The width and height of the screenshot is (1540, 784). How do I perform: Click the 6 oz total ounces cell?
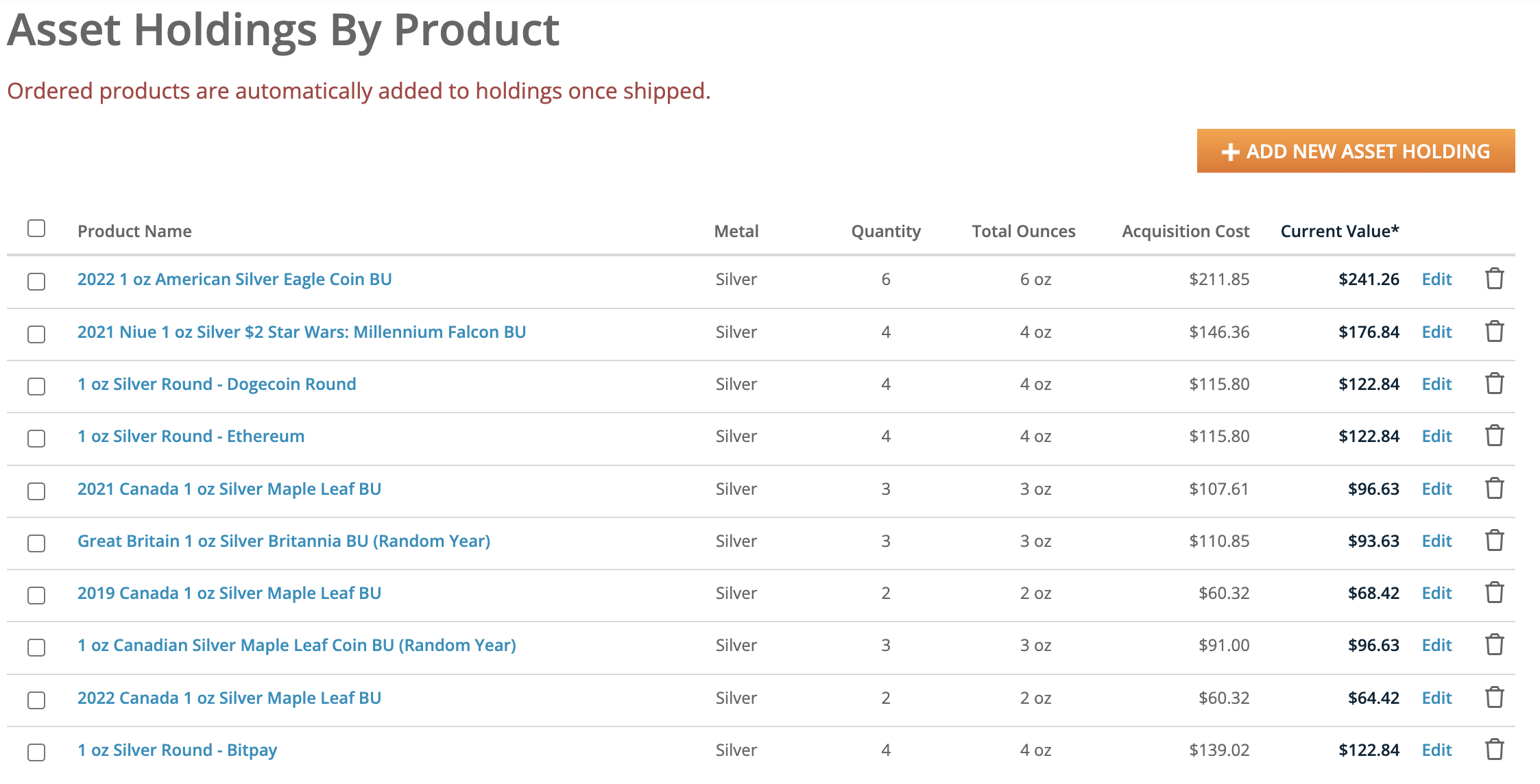click(1035, 279)
